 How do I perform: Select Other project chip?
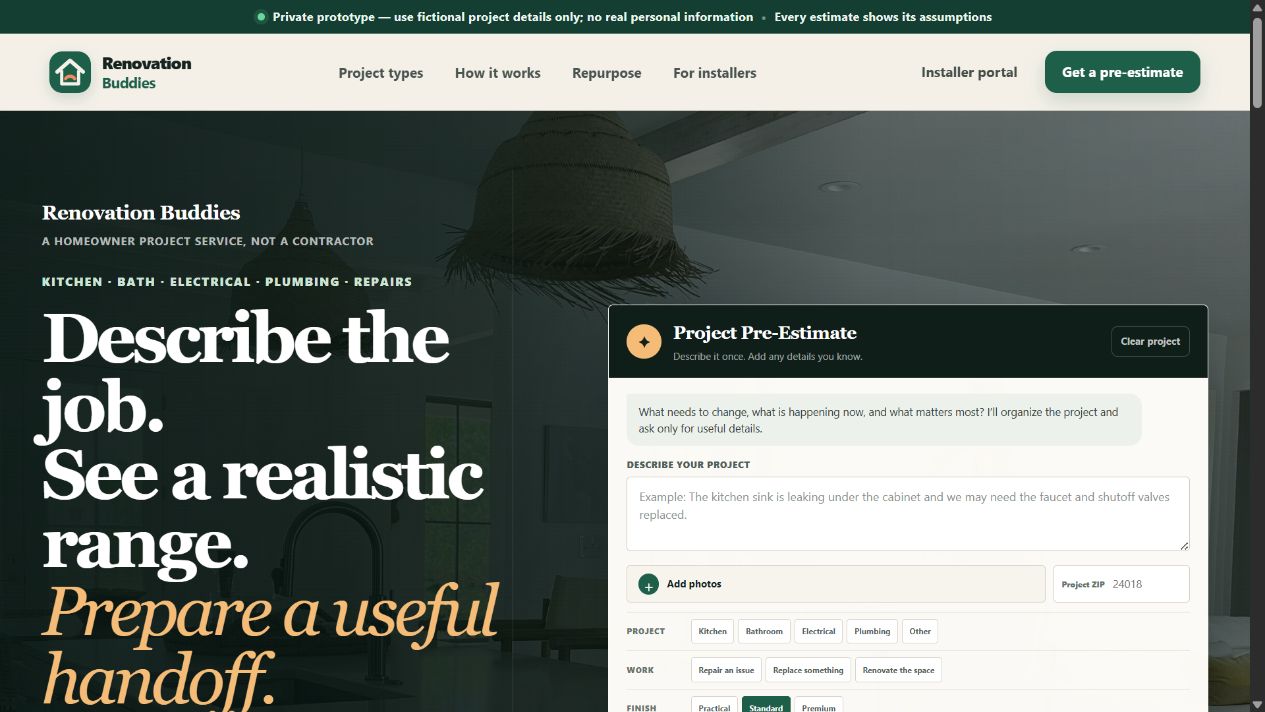click(x=920, y=631)
